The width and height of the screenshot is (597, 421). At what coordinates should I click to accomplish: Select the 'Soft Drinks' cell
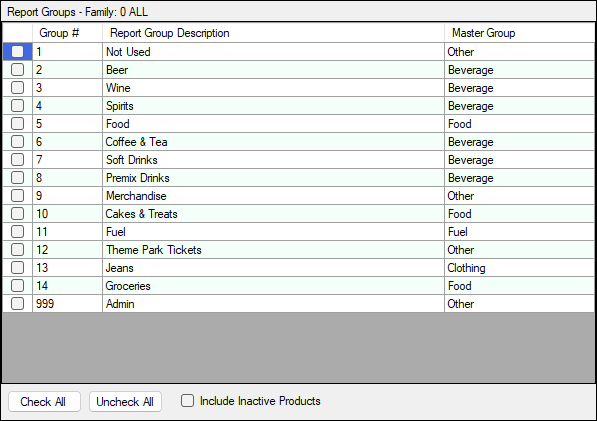coord(273,159)
